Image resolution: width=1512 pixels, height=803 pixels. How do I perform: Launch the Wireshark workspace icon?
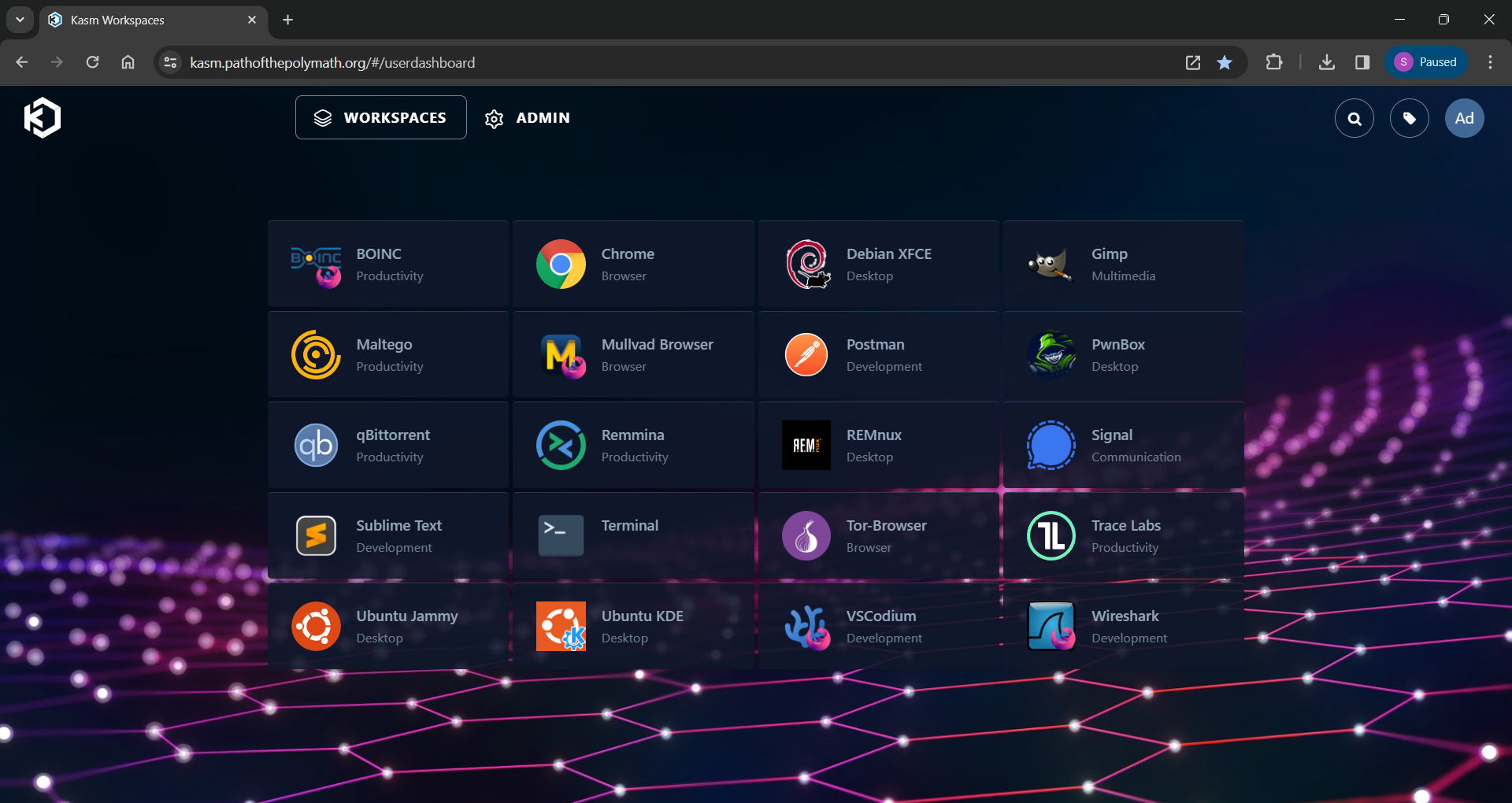point(1051,627)
